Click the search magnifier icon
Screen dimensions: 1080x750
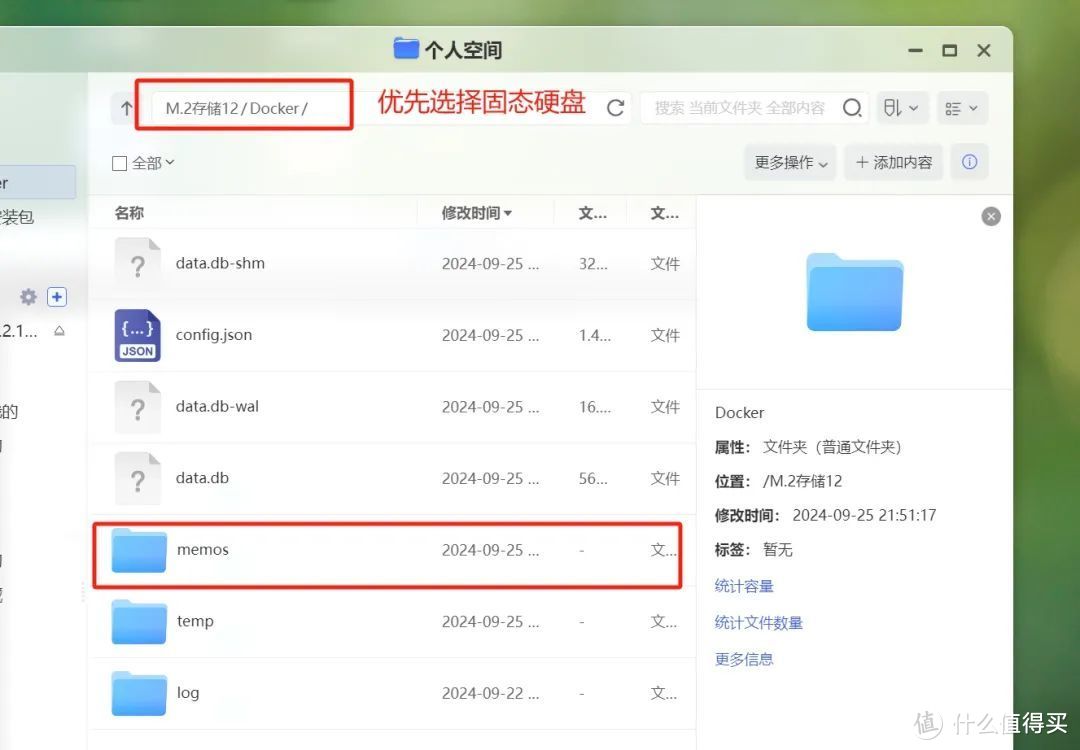tap(852, 107)
